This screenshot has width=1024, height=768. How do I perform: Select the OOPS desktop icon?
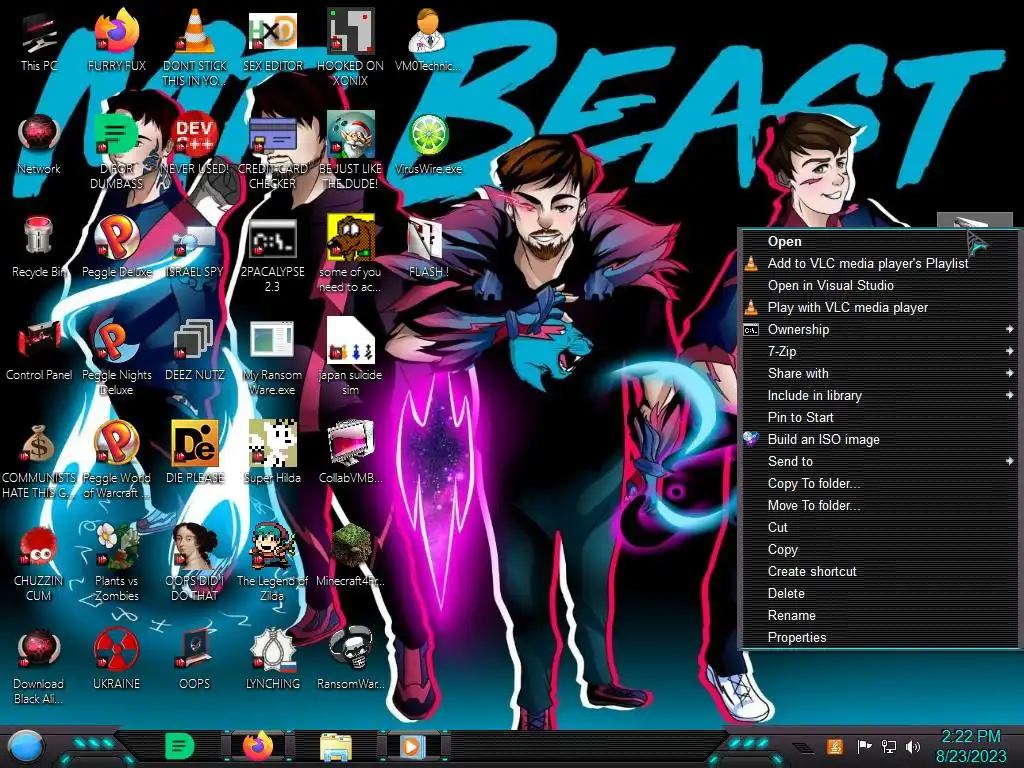click(195, 659)
